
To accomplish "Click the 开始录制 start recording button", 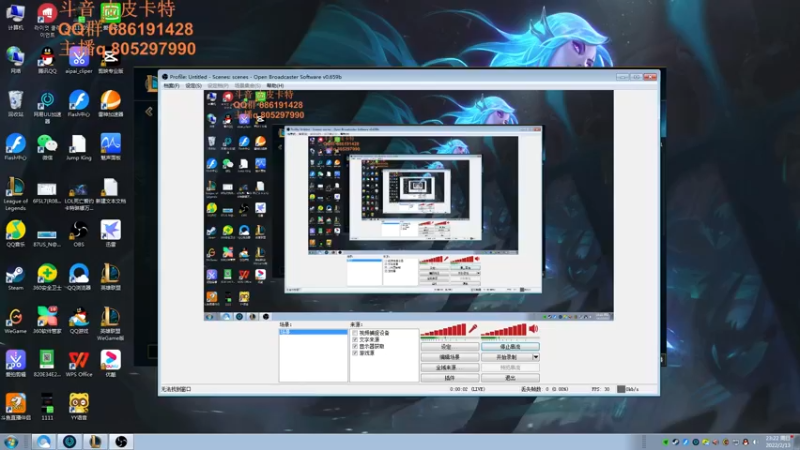I will tap(507, 357).
